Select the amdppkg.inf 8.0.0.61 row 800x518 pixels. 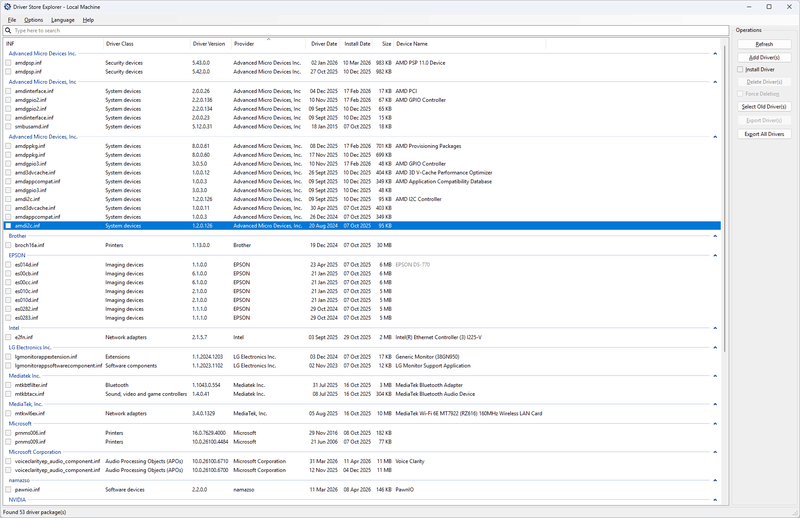(x=362, y=146)
